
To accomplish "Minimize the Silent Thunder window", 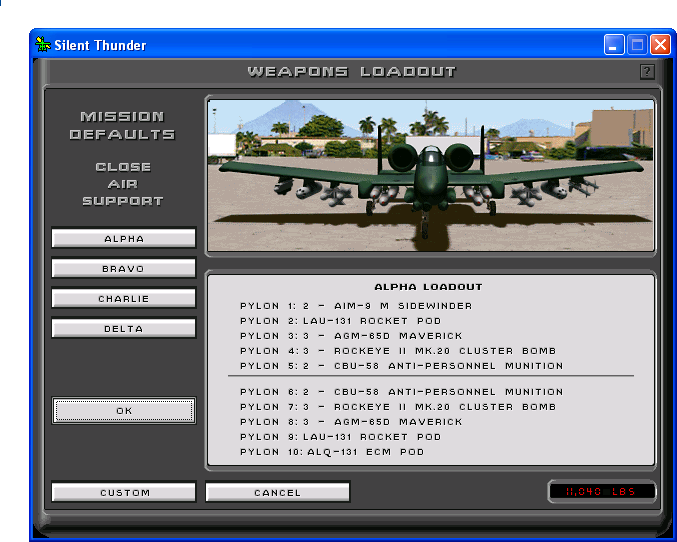I will pyautogui.click(x=614, y=45).
